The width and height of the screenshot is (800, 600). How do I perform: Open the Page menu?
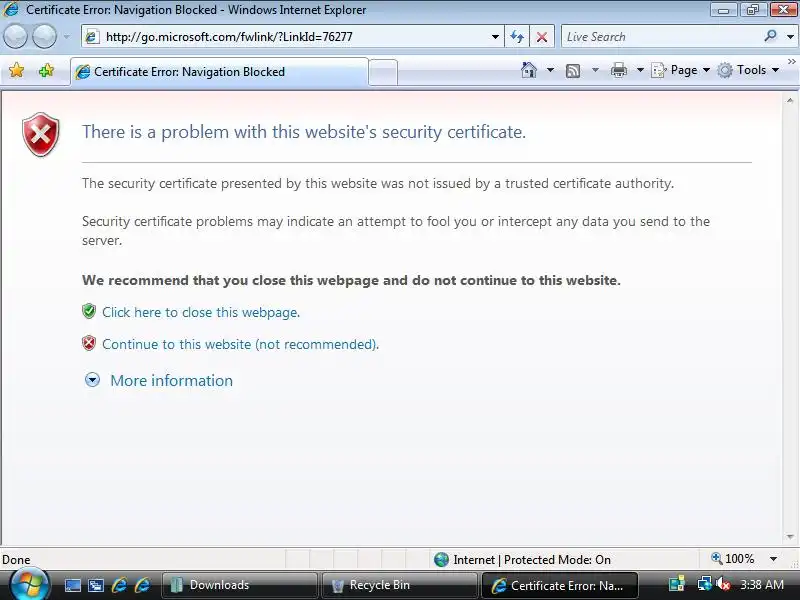681,70
